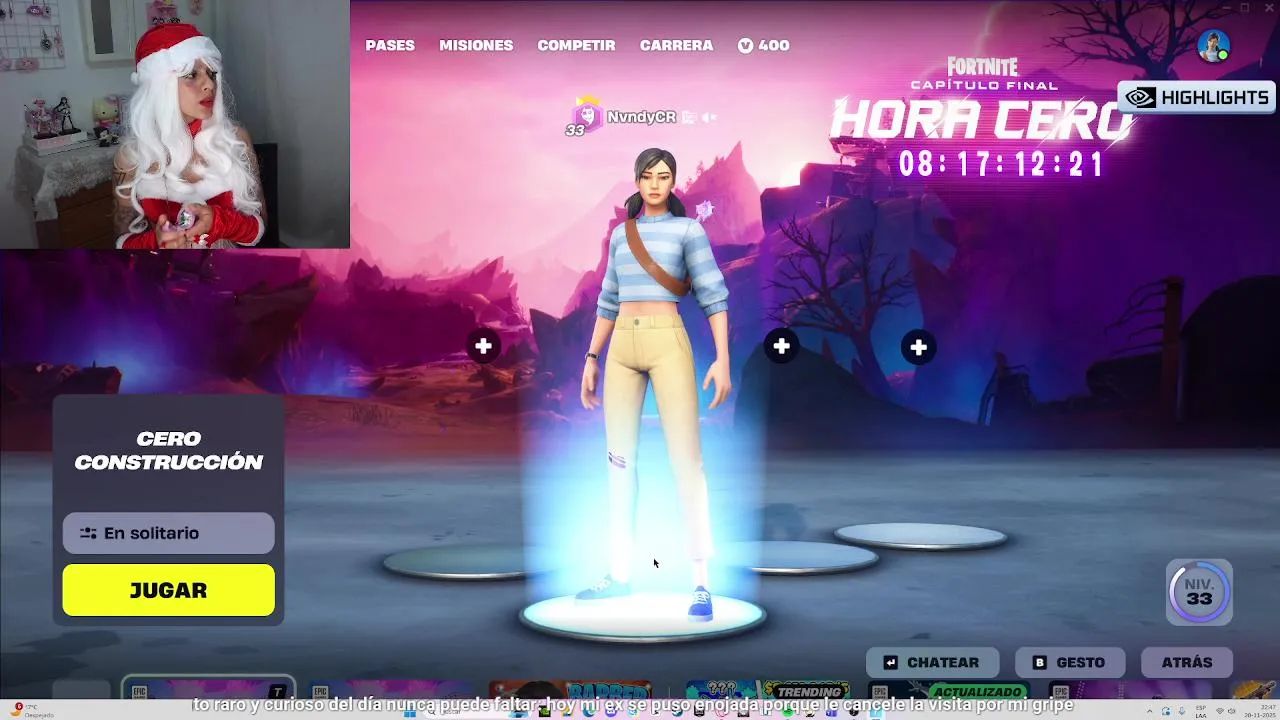Image resolution: width=1280 pixels, height=720 pixels.
Task: Change the CERO CONSTRUCCIÓN game mode
Action: click(169, 451)
